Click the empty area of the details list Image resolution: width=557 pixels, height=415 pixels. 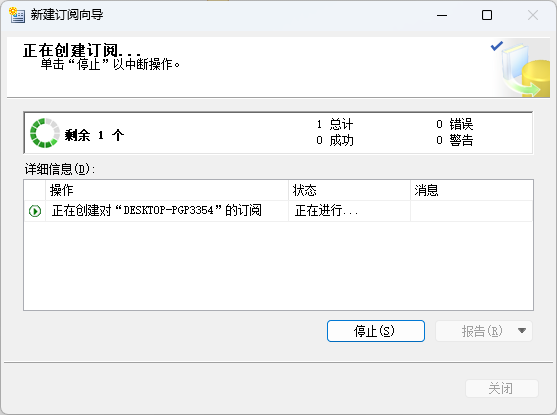point(278,266)
